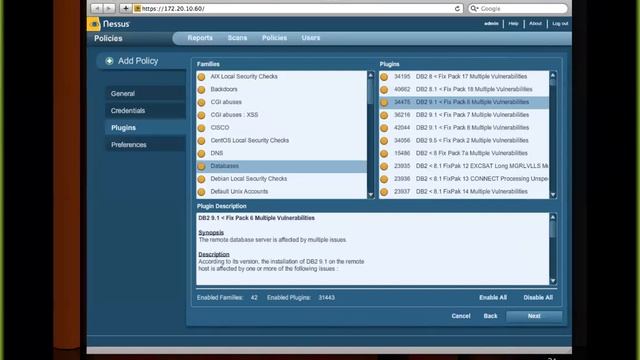This screenshot has height=360, width=640.
Task: Toggle orange dot for plugin 34195
Action: tap(384, 77)
